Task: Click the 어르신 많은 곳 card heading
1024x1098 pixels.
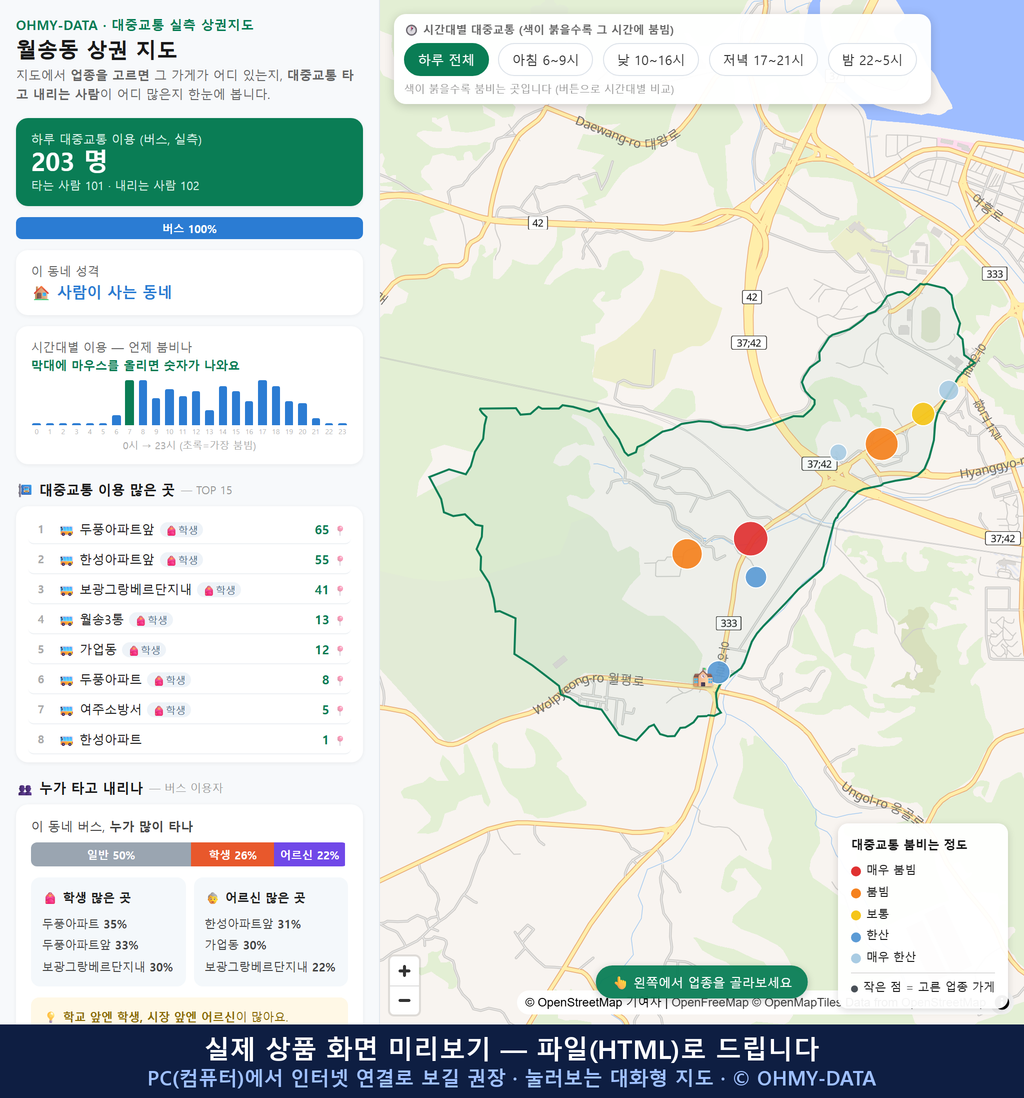Action: (x=256, y=898)
